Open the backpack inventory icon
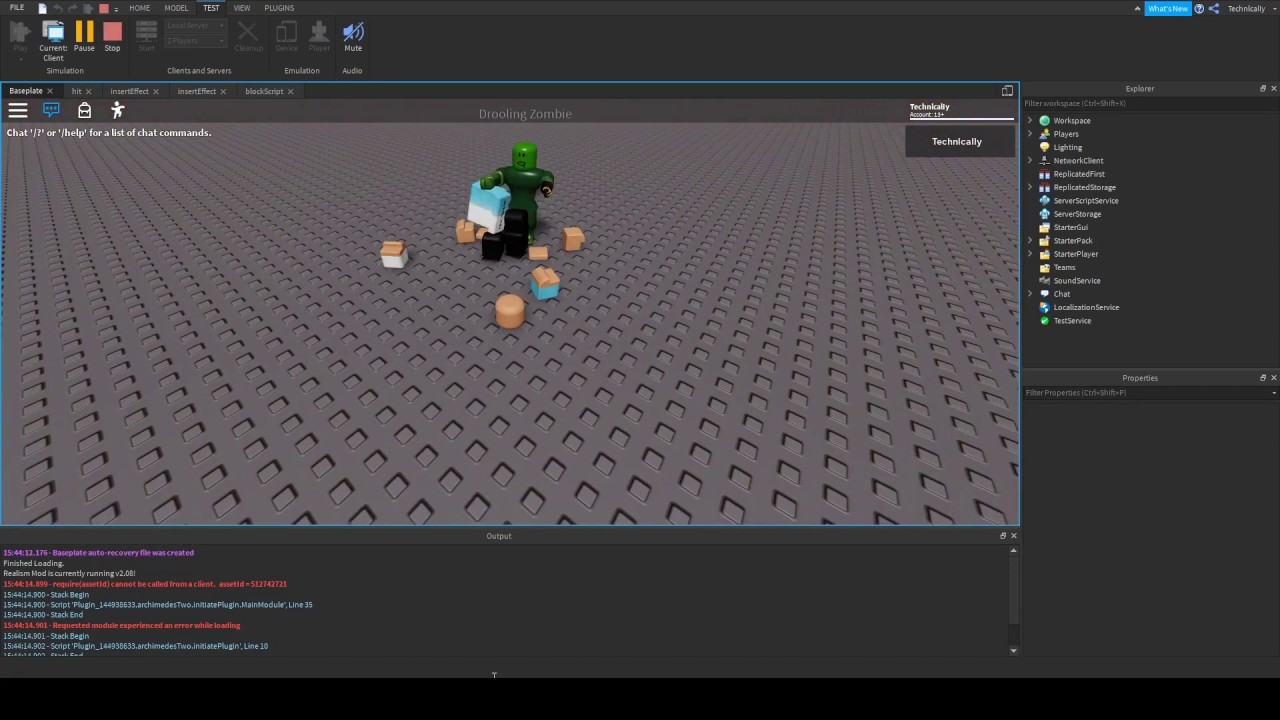The width and height of the screenshot is (1280, 720). (84, 110)
